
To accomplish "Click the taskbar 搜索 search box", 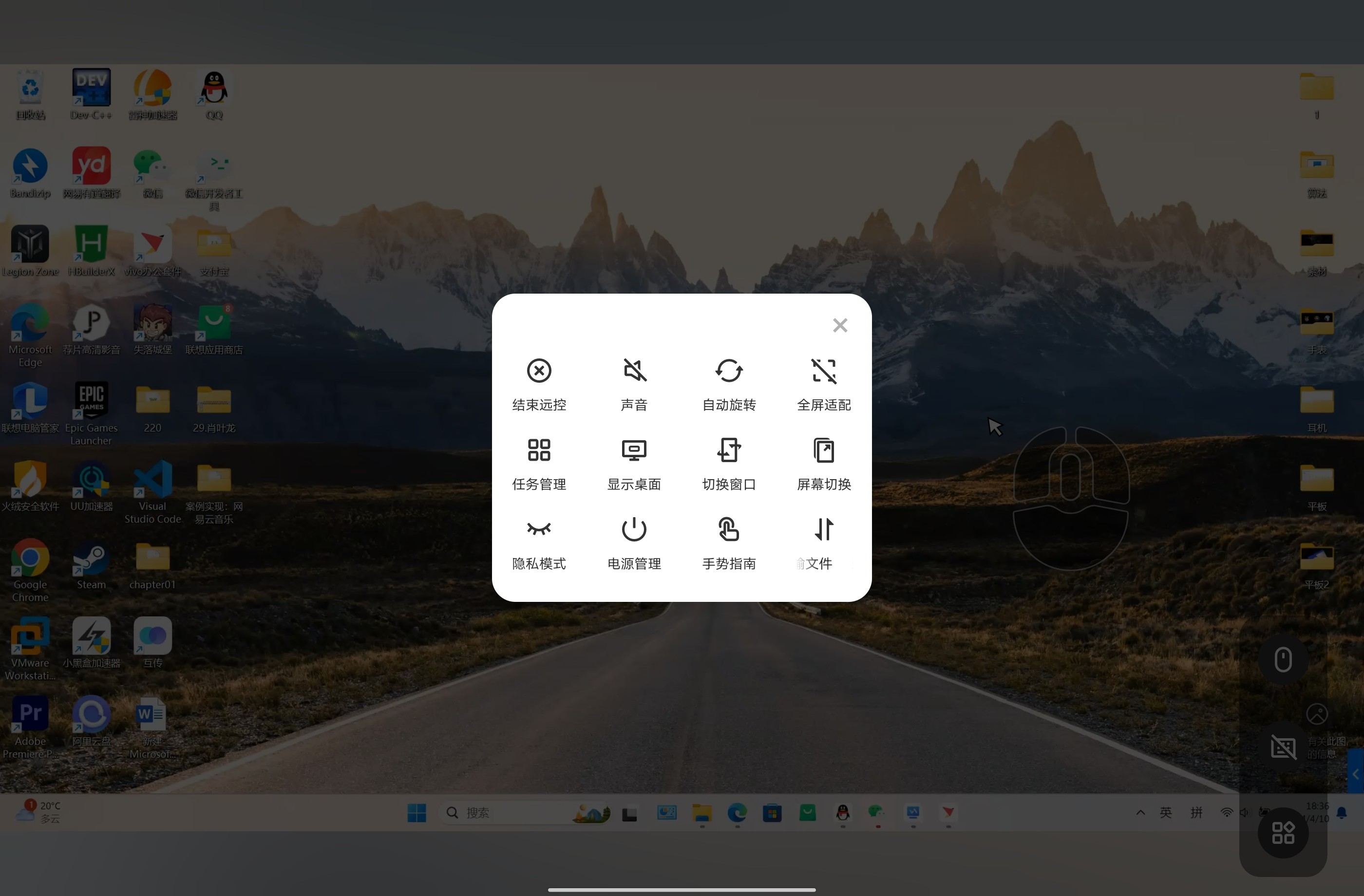I will tap(526, 812).
